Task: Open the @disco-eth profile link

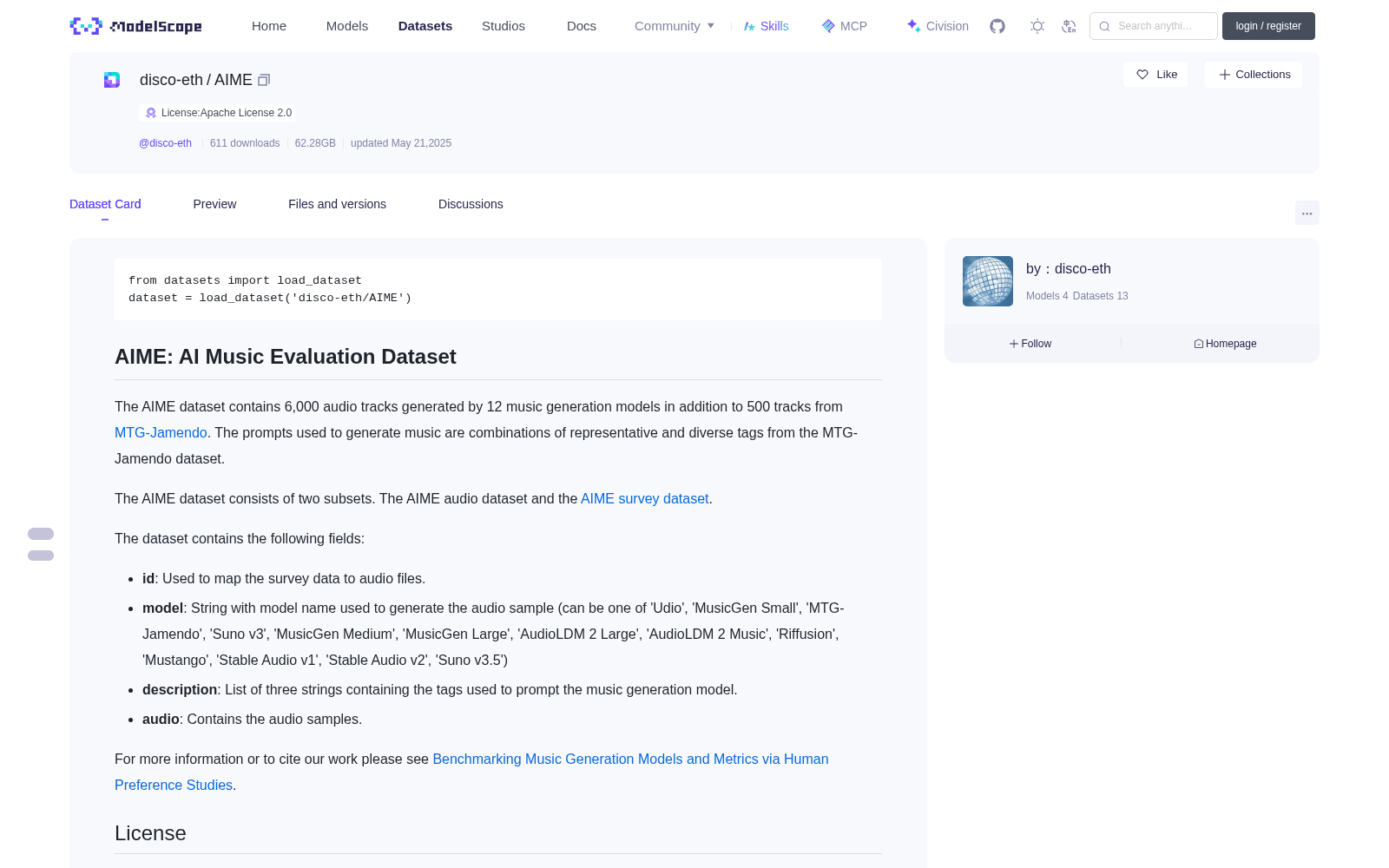Action: (x=165, y=143)
